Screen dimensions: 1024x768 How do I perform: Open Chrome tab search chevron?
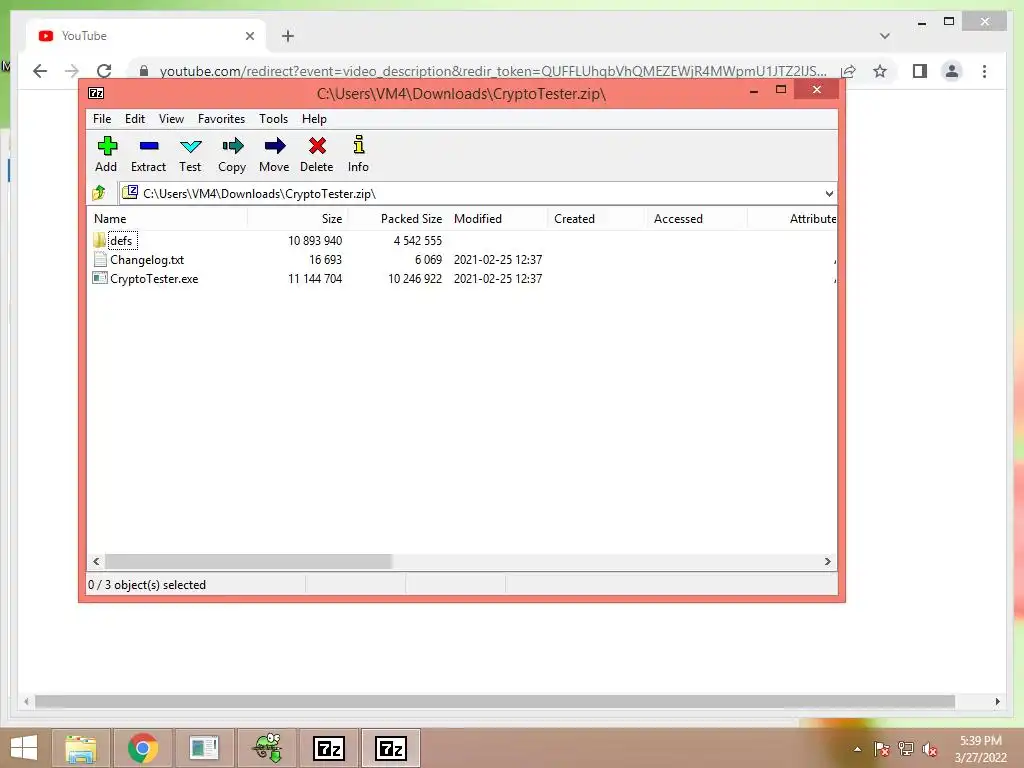coord(884,36)
